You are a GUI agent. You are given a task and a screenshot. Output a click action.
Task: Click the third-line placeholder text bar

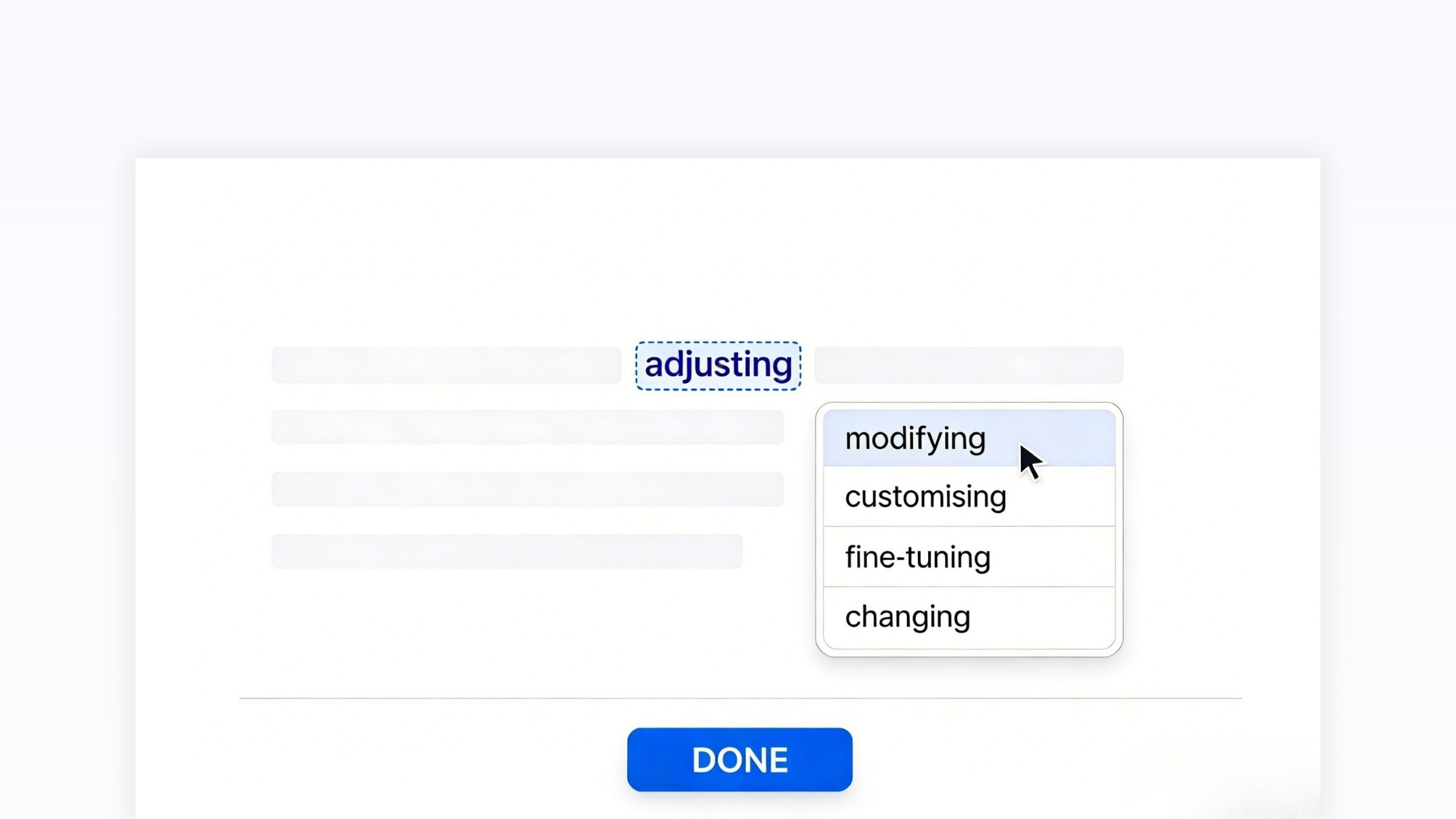pyautogui.click(x=527, y=489)
